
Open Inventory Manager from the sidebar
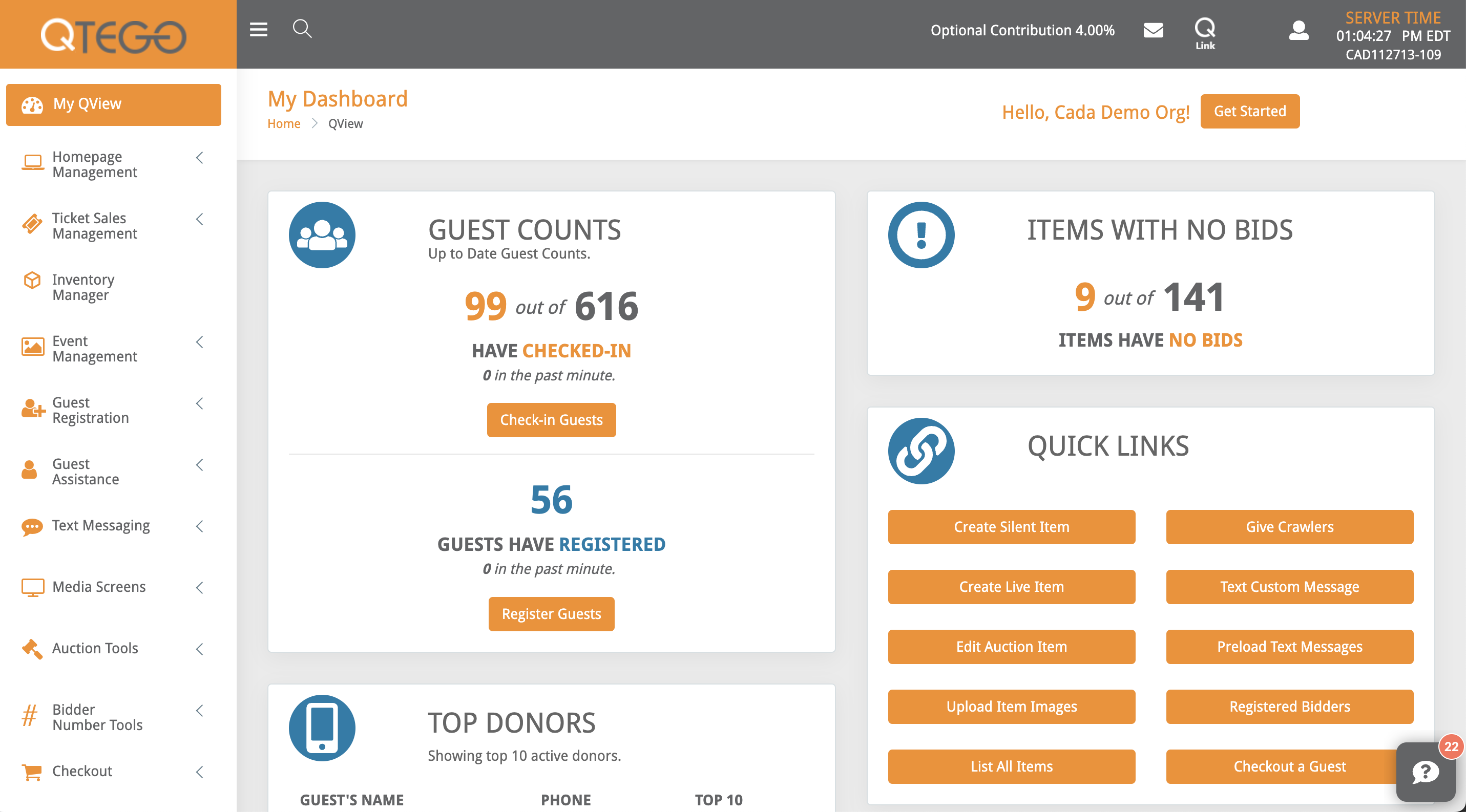tap(83, 287)
